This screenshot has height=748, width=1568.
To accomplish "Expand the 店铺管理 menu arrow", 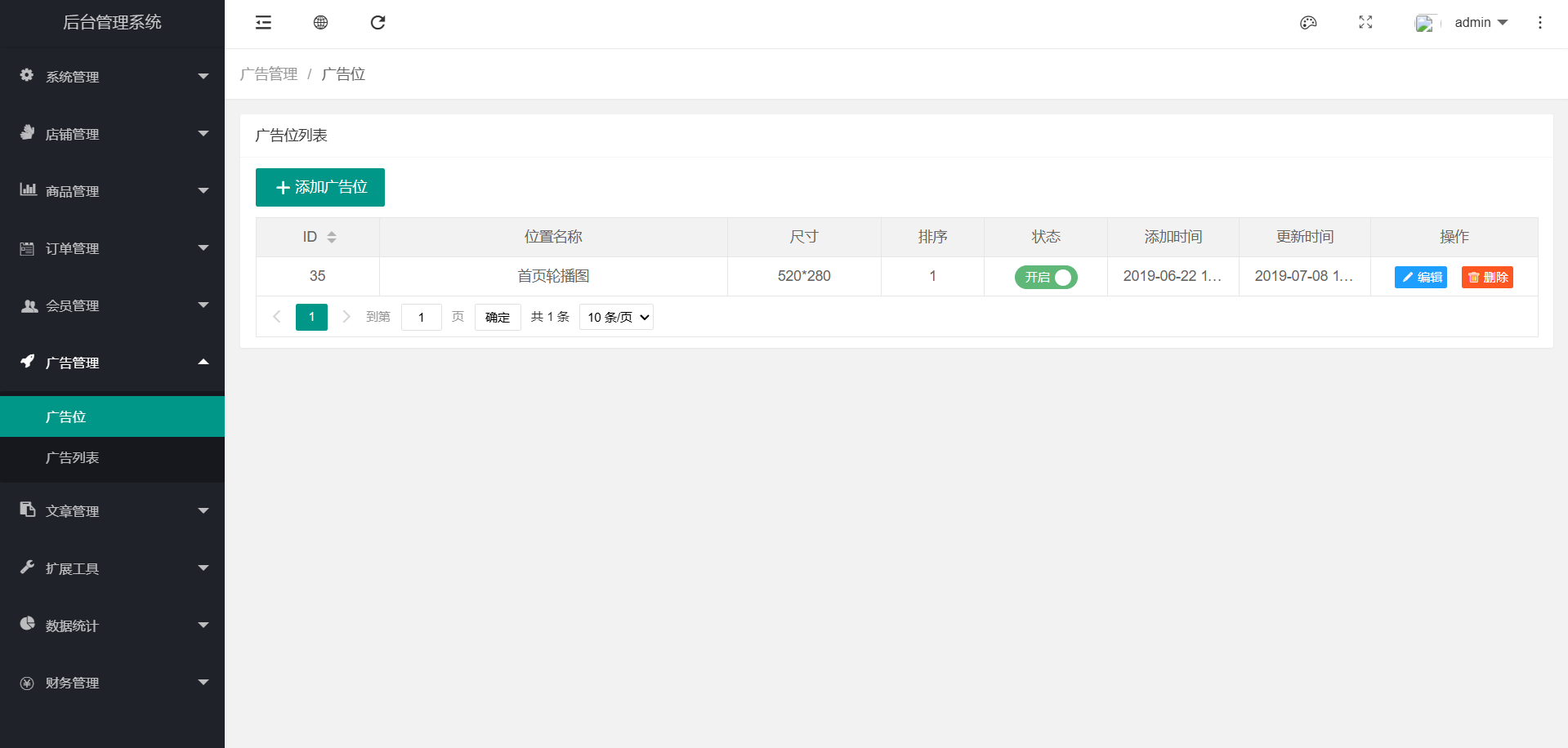I will [x=203, y=133].
